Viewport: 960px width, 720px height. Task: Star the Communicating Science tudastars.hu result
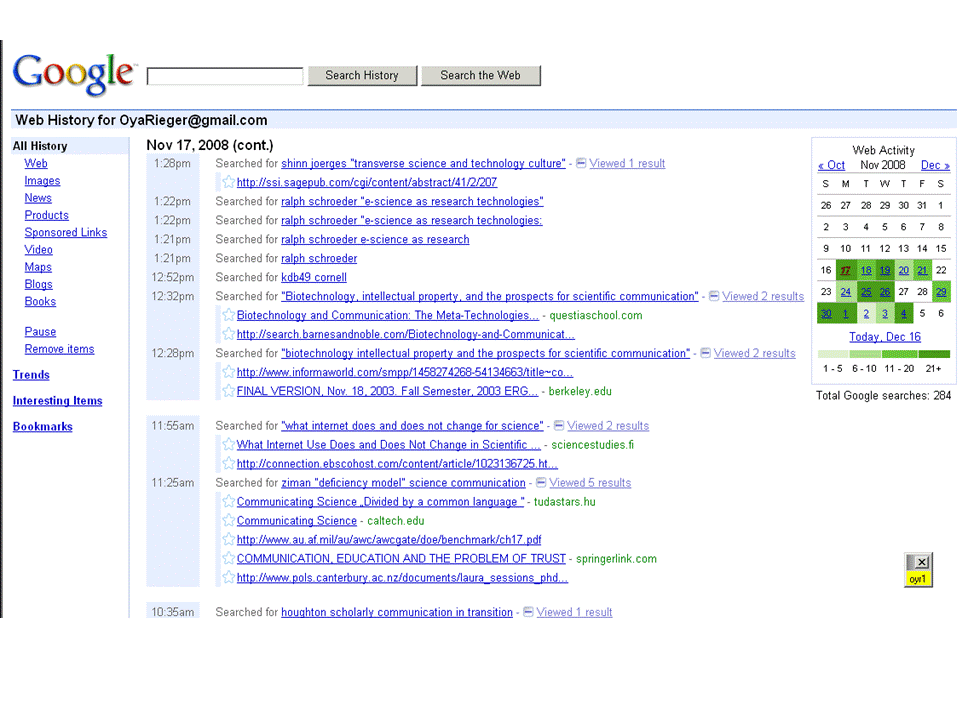228,501
